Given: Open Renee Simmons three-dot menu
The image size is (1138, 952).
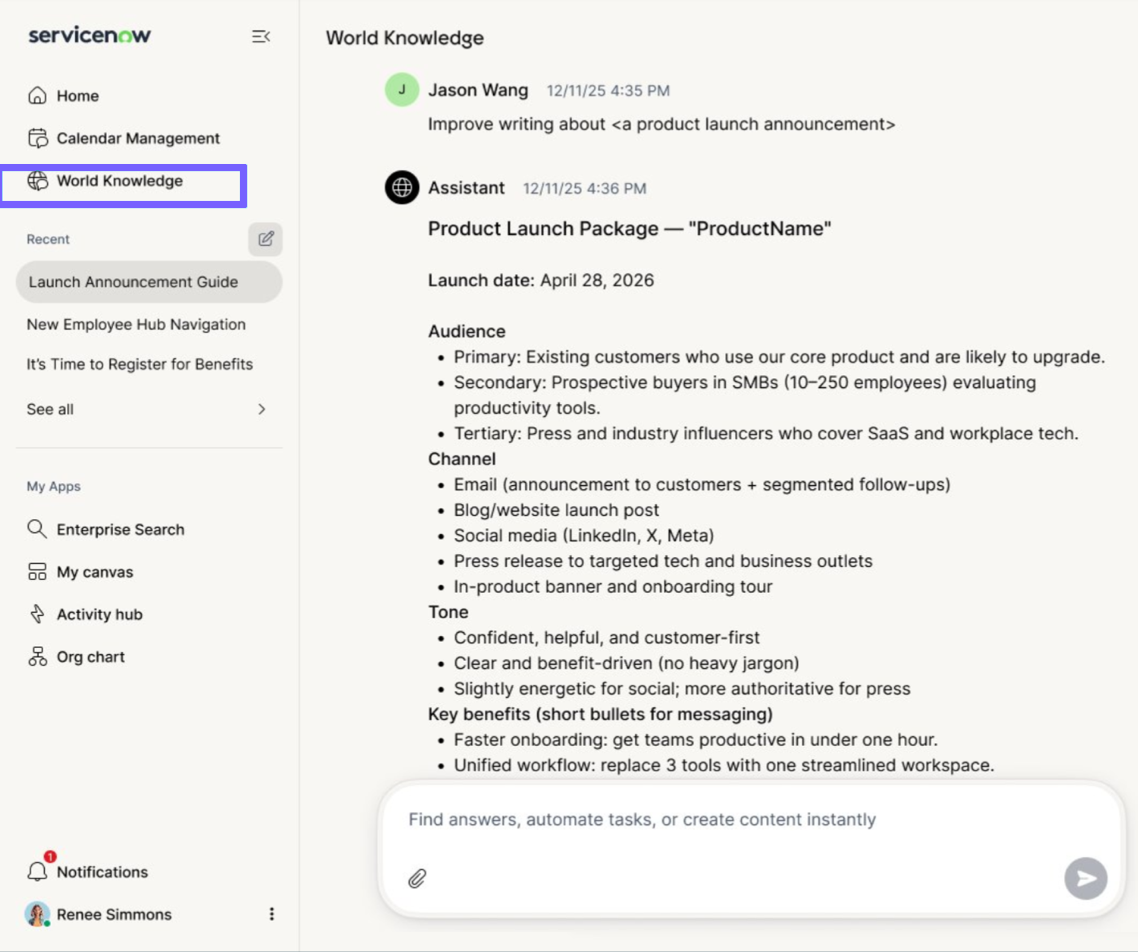Looking at the screenshot, I should coord(271,914).
